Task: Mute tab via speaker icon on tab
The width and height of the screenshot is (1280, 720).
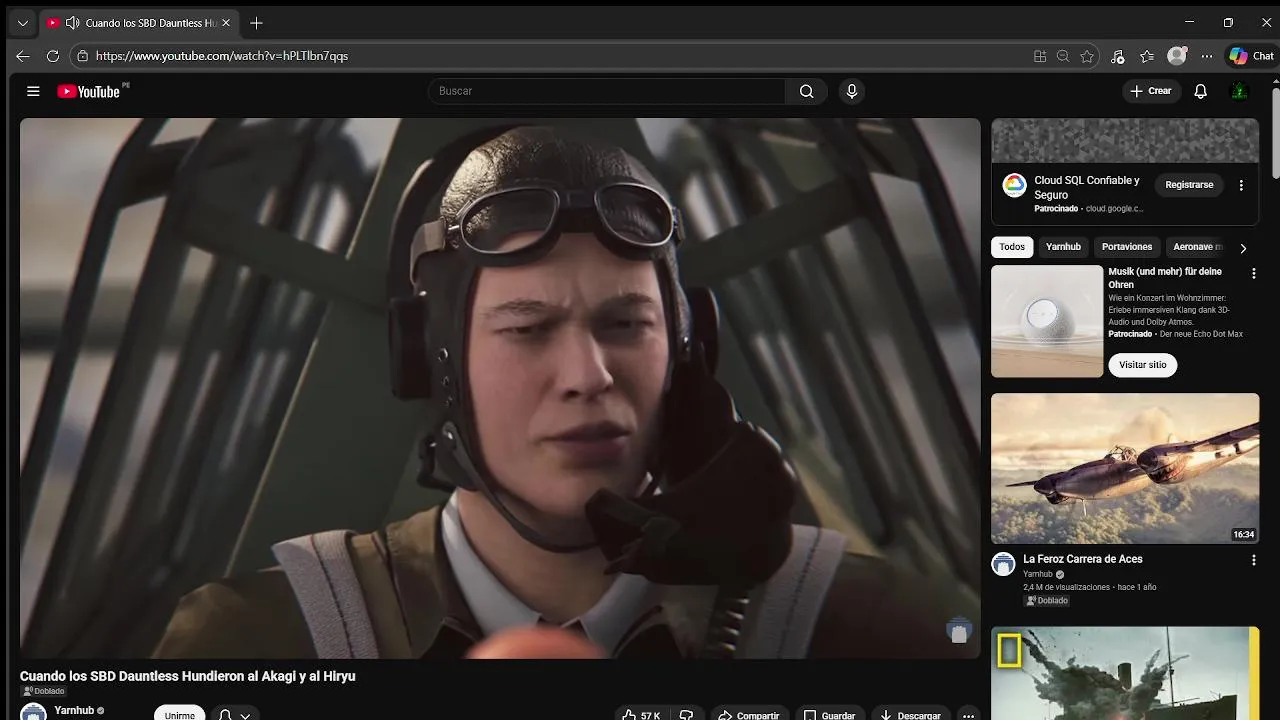Action: coord(72,23)
